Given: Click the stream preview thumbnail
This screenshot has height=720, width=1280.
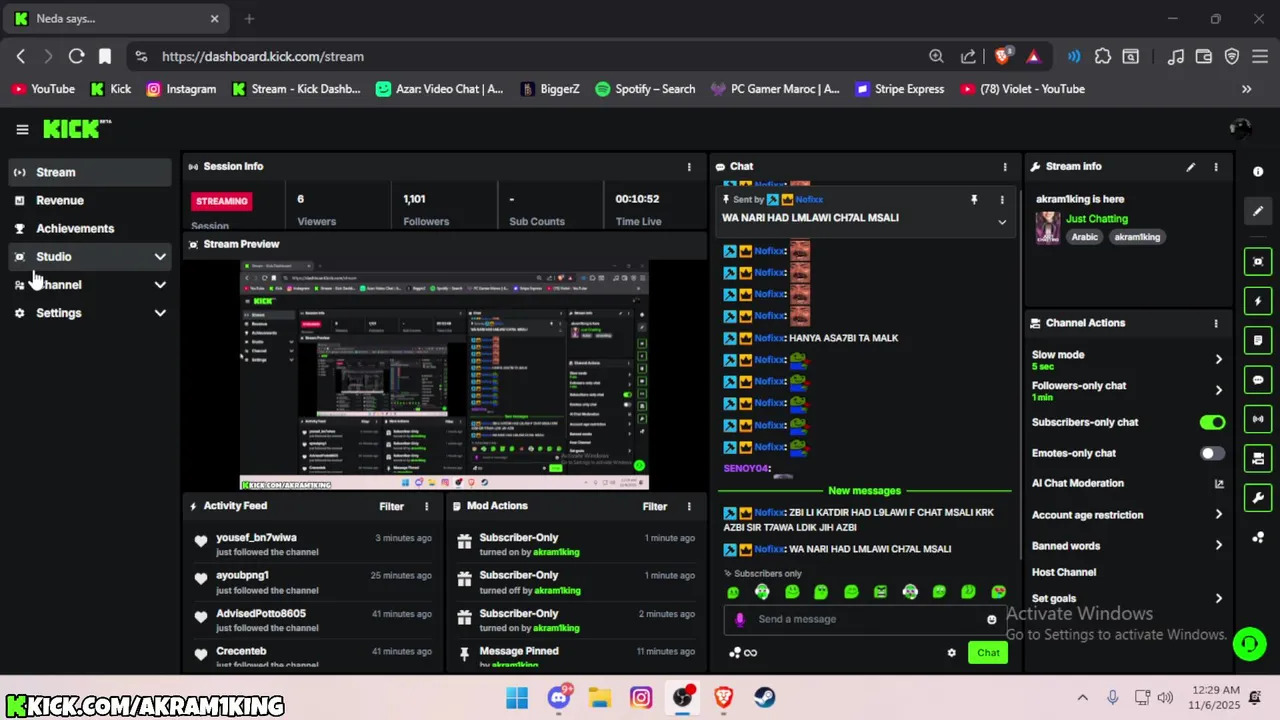Looking at the screenshot, I should click(444, 376).
